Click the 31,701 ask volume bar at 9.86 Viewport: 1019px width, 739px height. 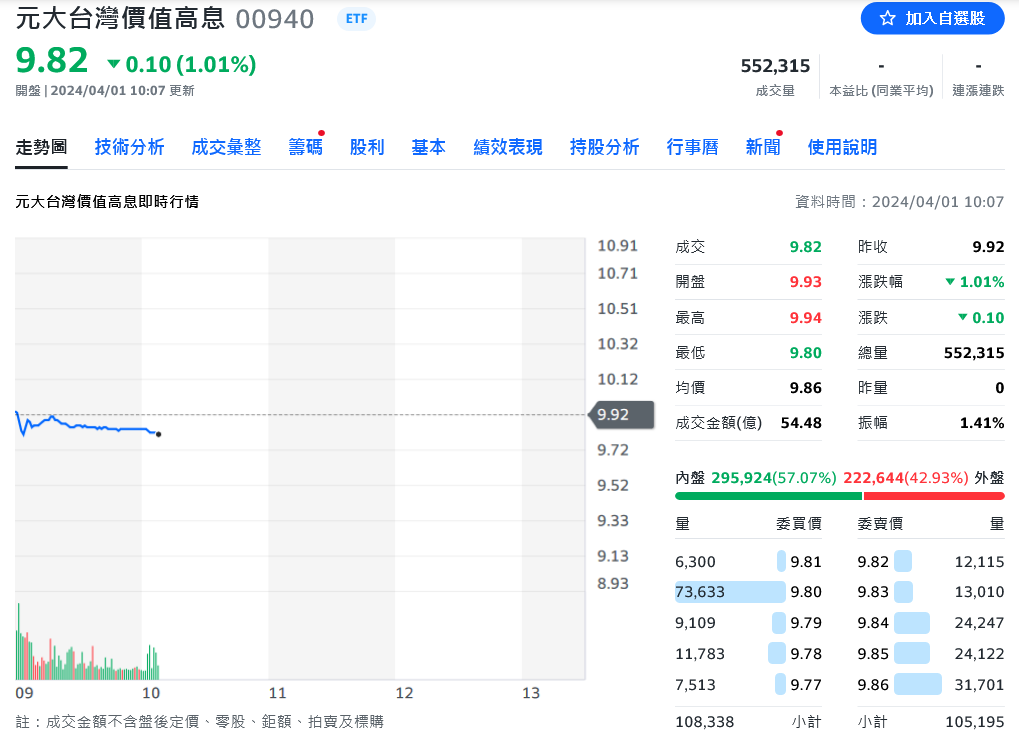(918, 684)
